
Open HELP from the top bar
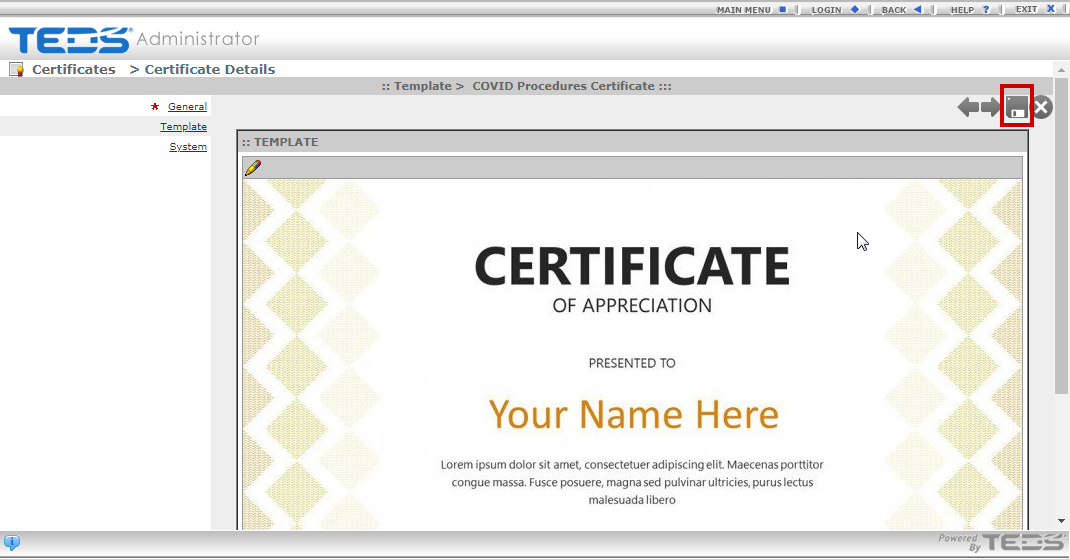point(969,9)
